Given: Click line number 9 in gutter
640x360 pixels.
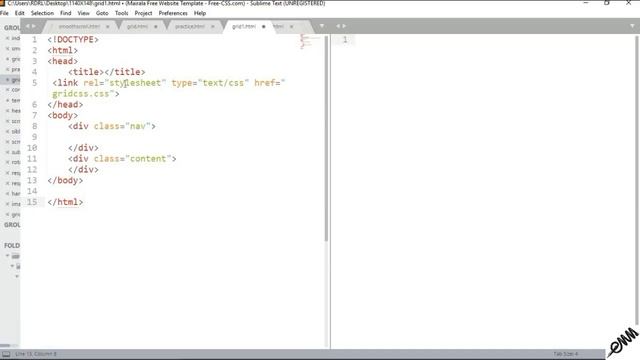Looking at the screenshot, I should point(34,137).
